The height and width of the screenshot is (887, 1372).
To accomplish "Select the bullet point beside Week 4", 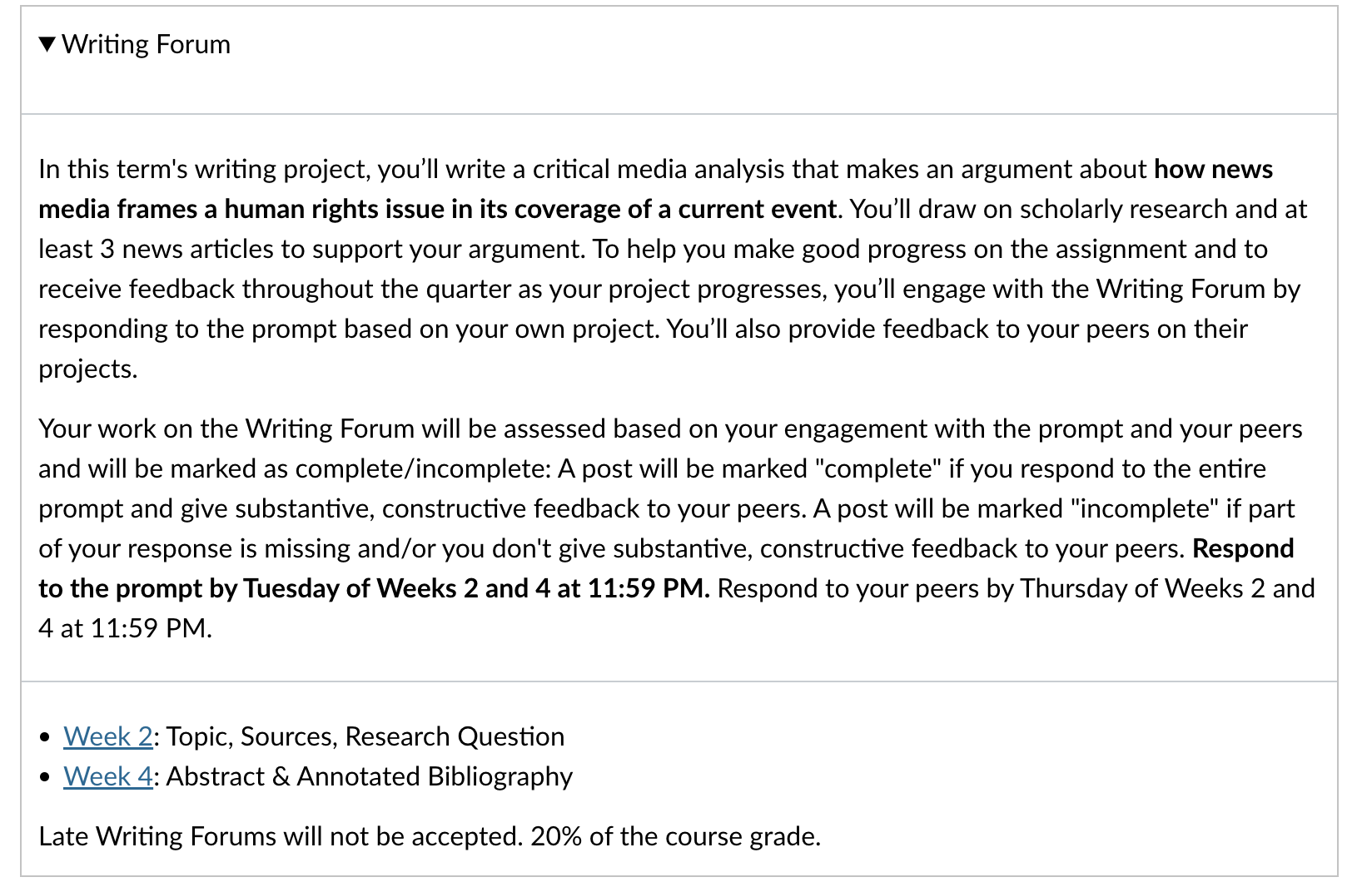I will (x=45, y=778).
